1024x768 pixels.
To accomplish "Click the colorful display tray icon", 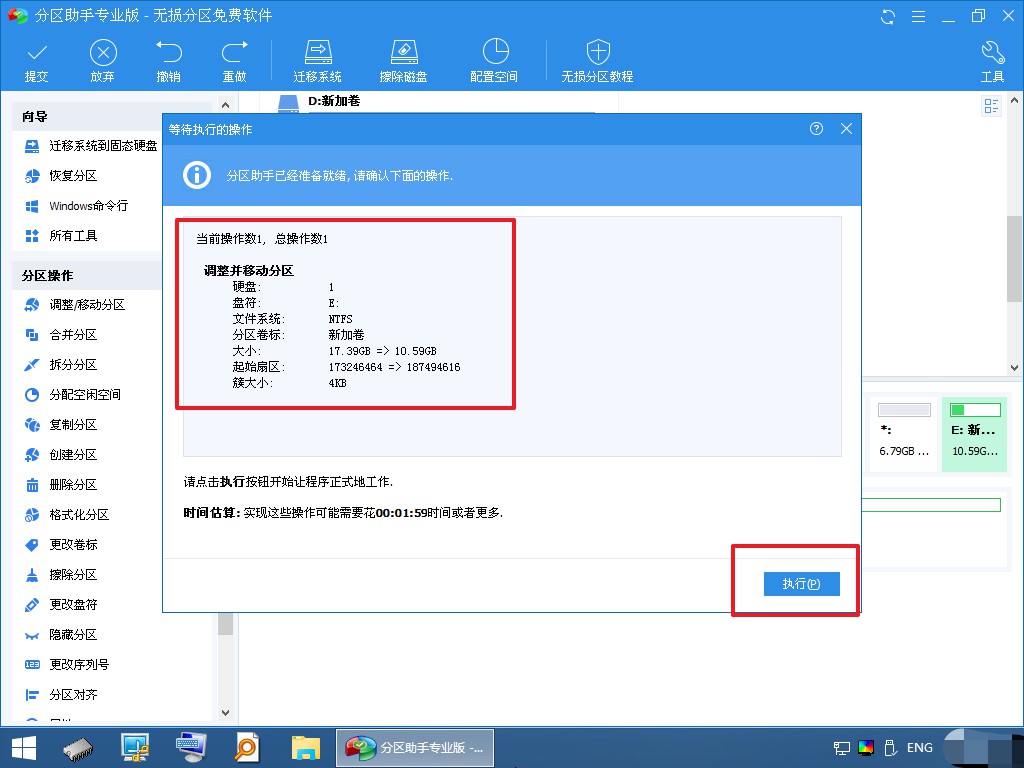I will [866, 748].
